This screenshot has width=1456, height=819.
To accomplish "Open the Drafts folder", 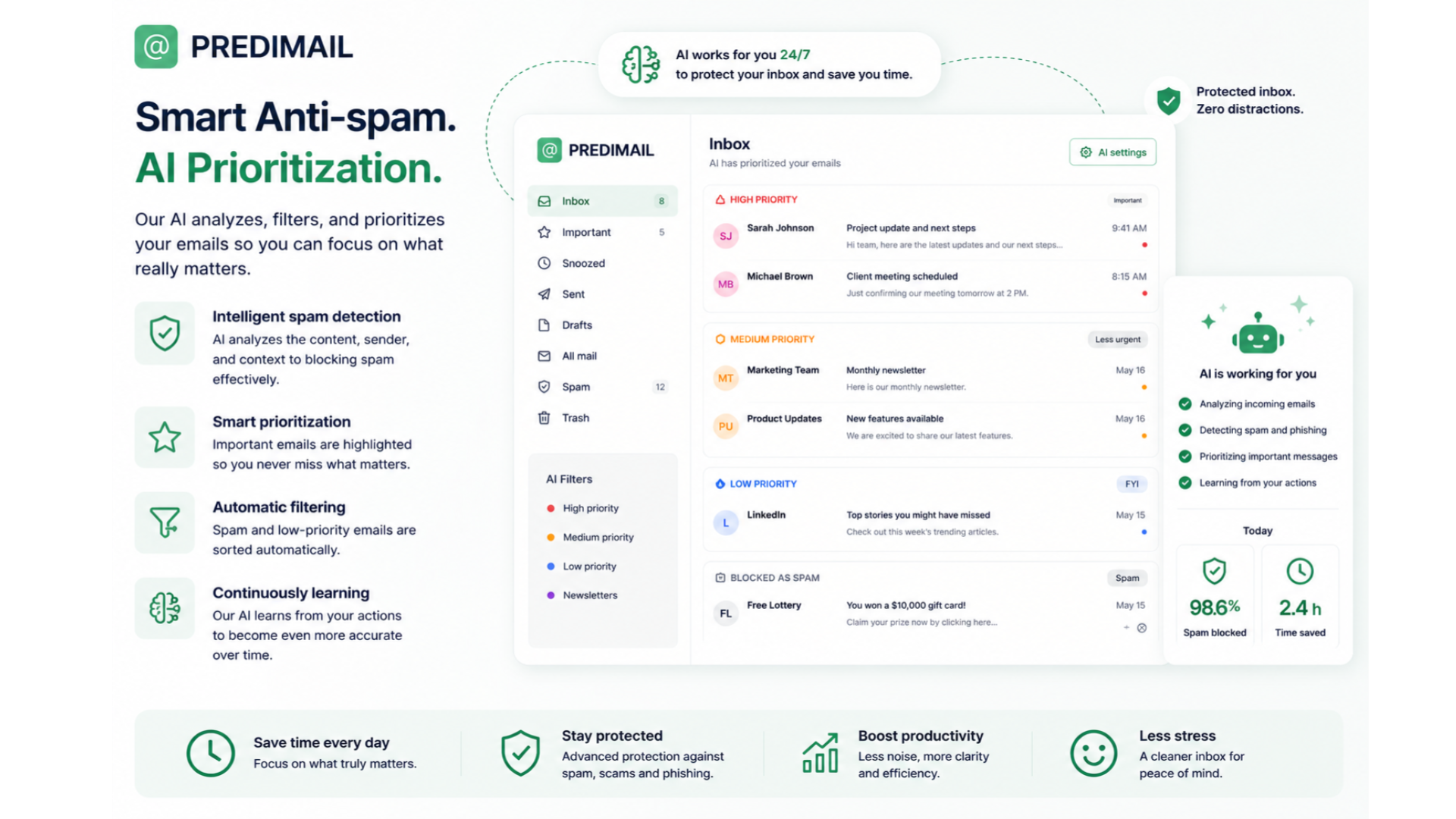I will (602, 325).
